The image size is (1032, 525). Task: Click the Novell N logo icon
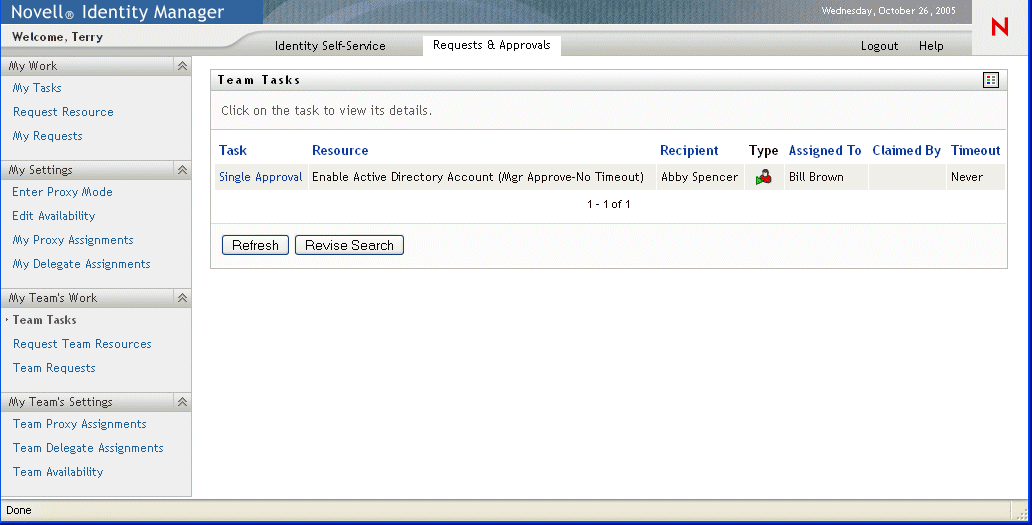1000,27
